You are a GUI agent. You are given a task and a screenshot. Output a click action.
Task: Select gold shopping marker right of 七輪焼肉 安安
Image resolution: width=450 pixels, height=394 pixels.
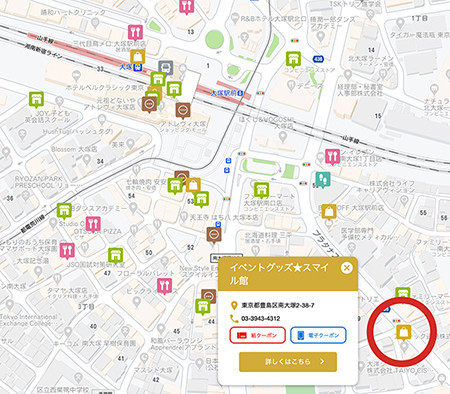193,186
